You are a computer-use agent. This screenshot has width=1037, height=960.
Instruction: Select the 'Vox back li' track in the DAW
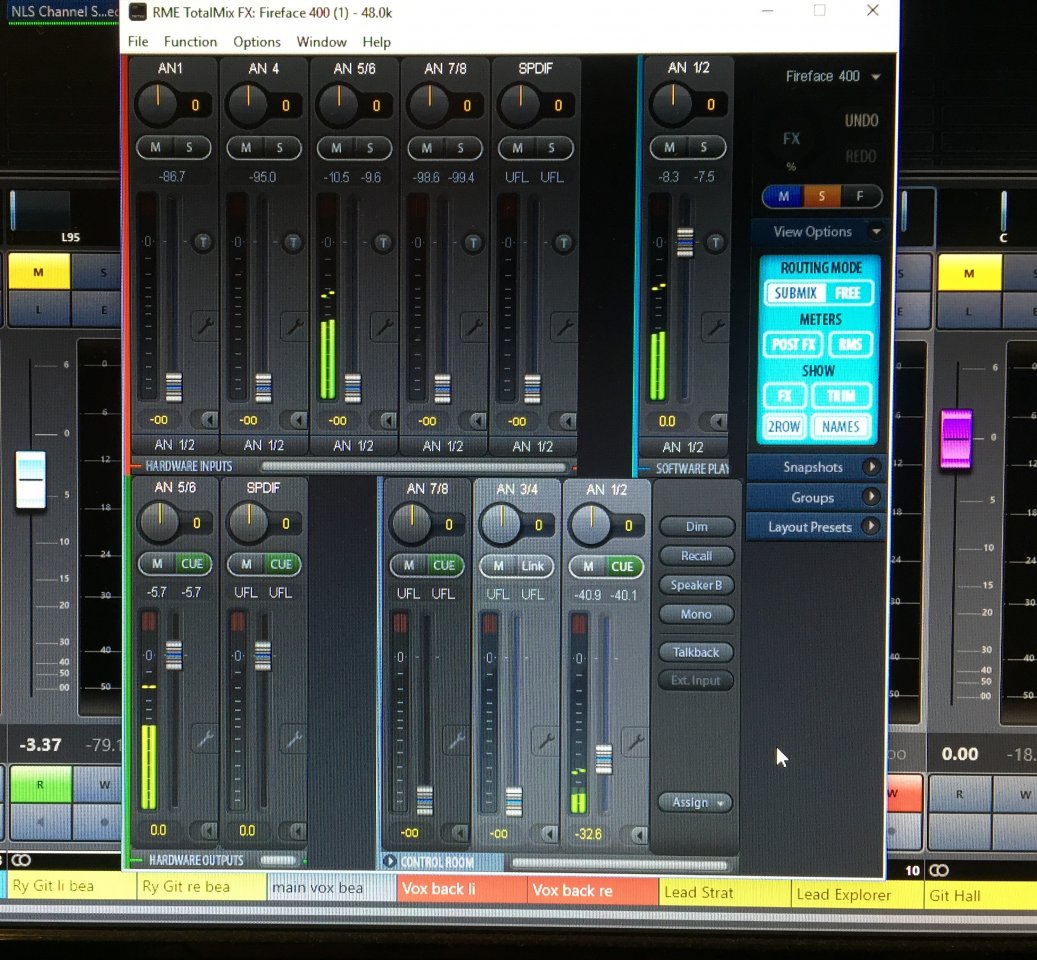point(461,889)
